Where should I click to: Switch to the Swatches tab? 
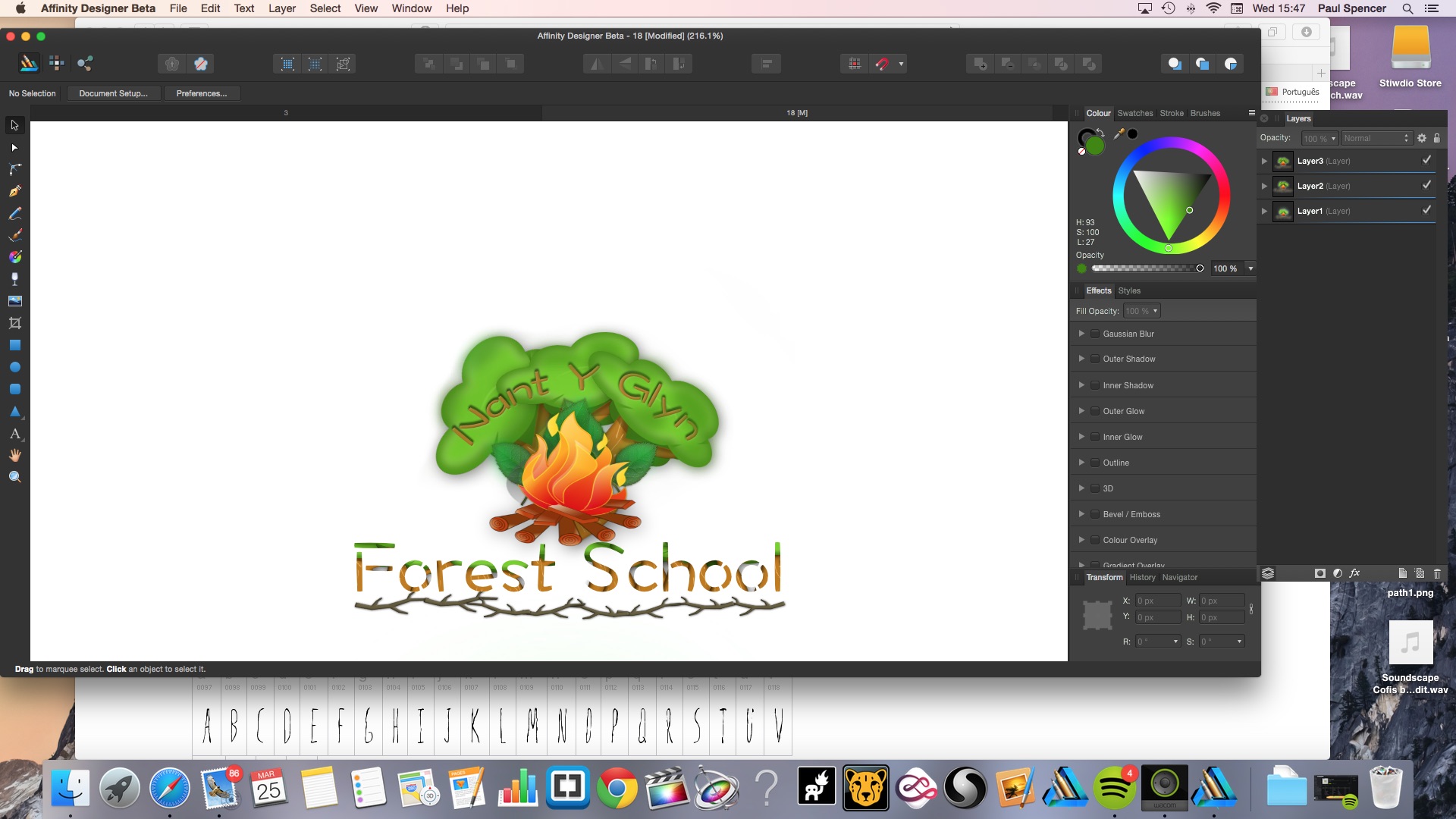pyautogui.click(x=1134, y=113)
